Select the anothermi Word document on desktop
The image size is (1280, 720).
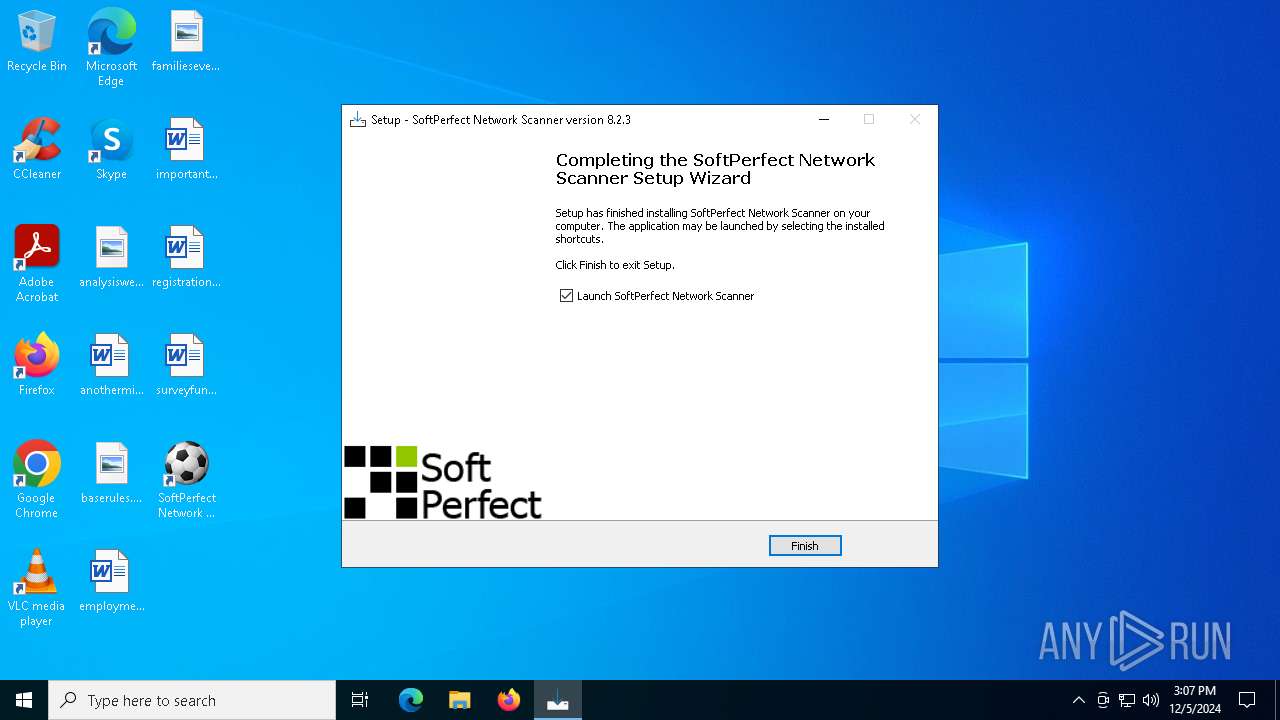click(111, 366)
